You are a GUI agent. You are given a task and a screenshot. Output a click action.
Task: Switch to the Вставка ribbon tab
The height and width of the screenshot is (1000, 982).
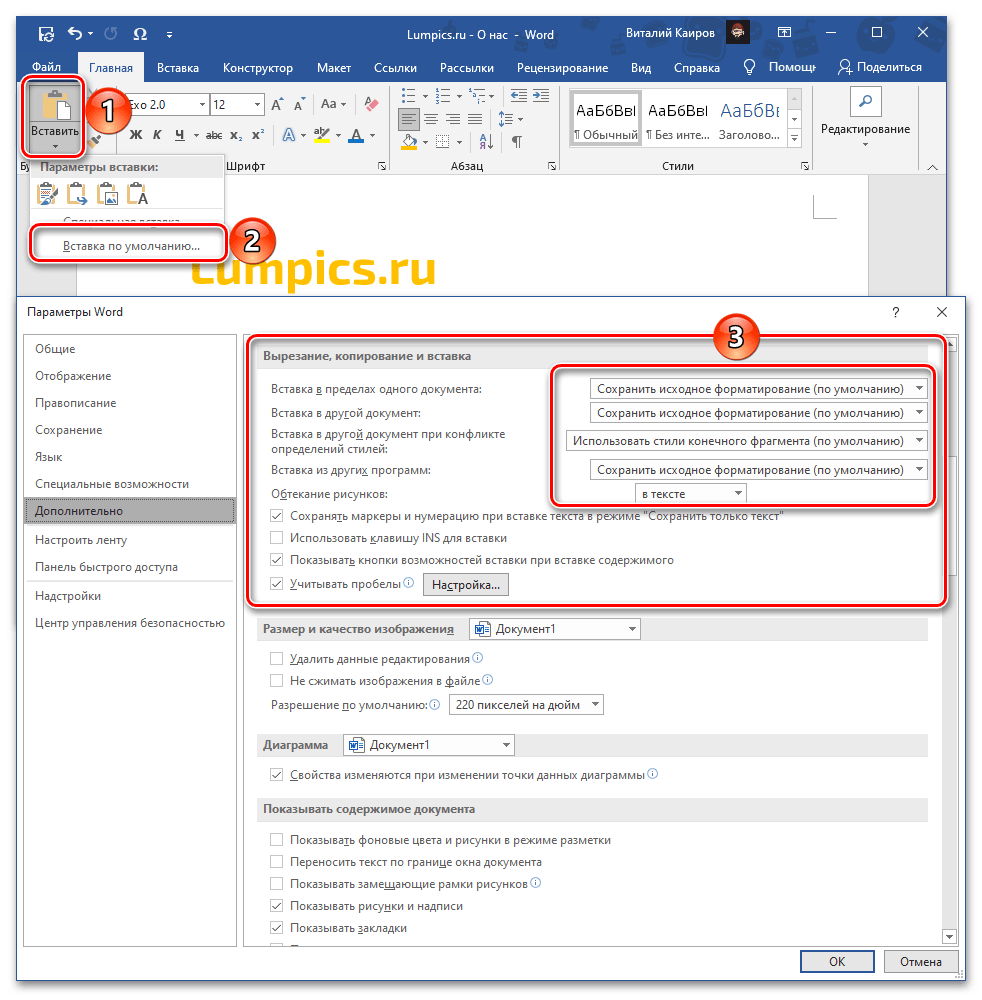click(x=177, y=68)
